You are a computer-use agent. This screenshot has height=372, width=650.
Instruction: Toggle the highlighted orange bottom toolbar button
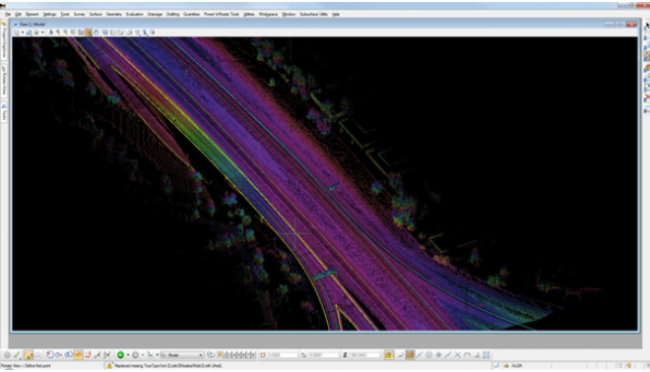pos(77,355)
